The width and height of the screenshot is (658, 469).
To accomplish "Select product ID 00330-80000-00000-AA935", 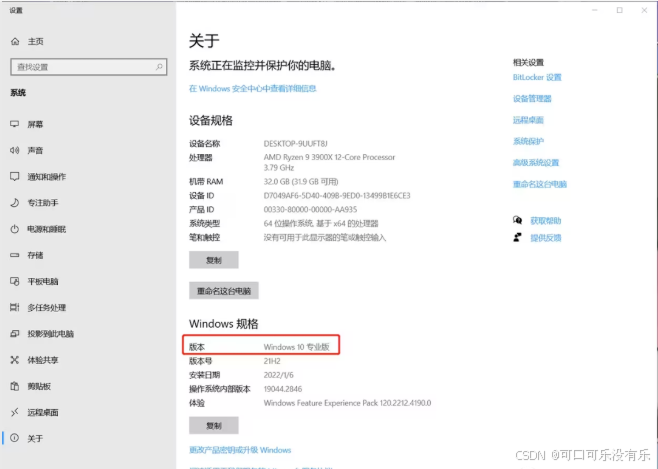I will (311, 209).
